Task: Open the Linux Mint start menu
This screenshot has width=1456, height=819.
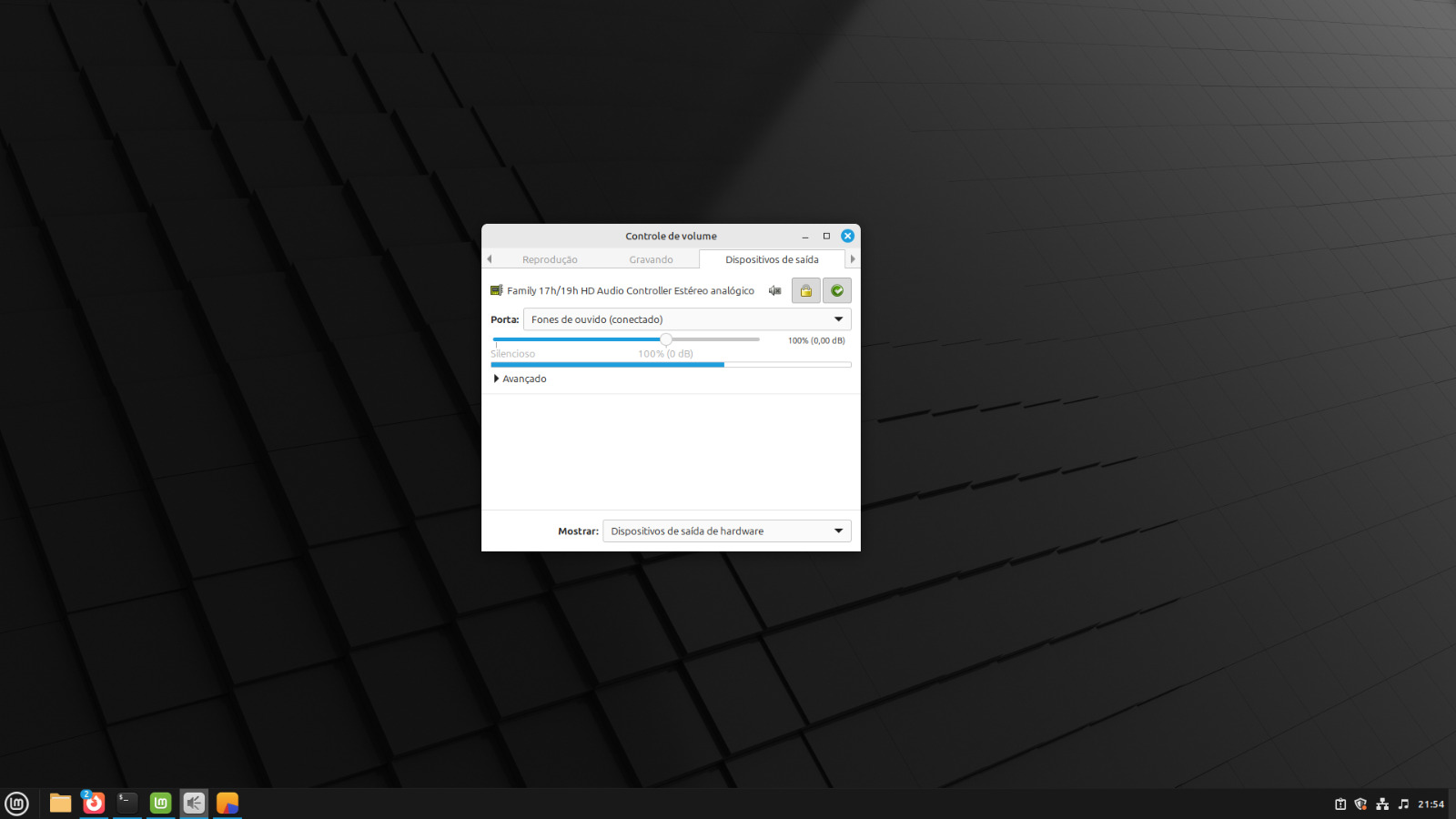Action: [16, 804]
